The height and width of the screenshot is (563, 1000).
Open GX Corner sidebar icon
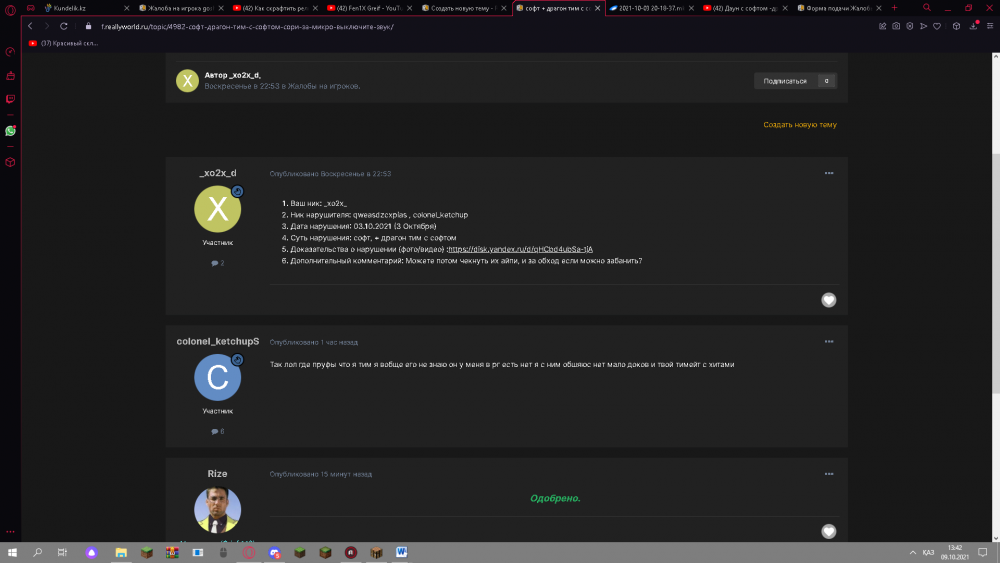(10, 52)
